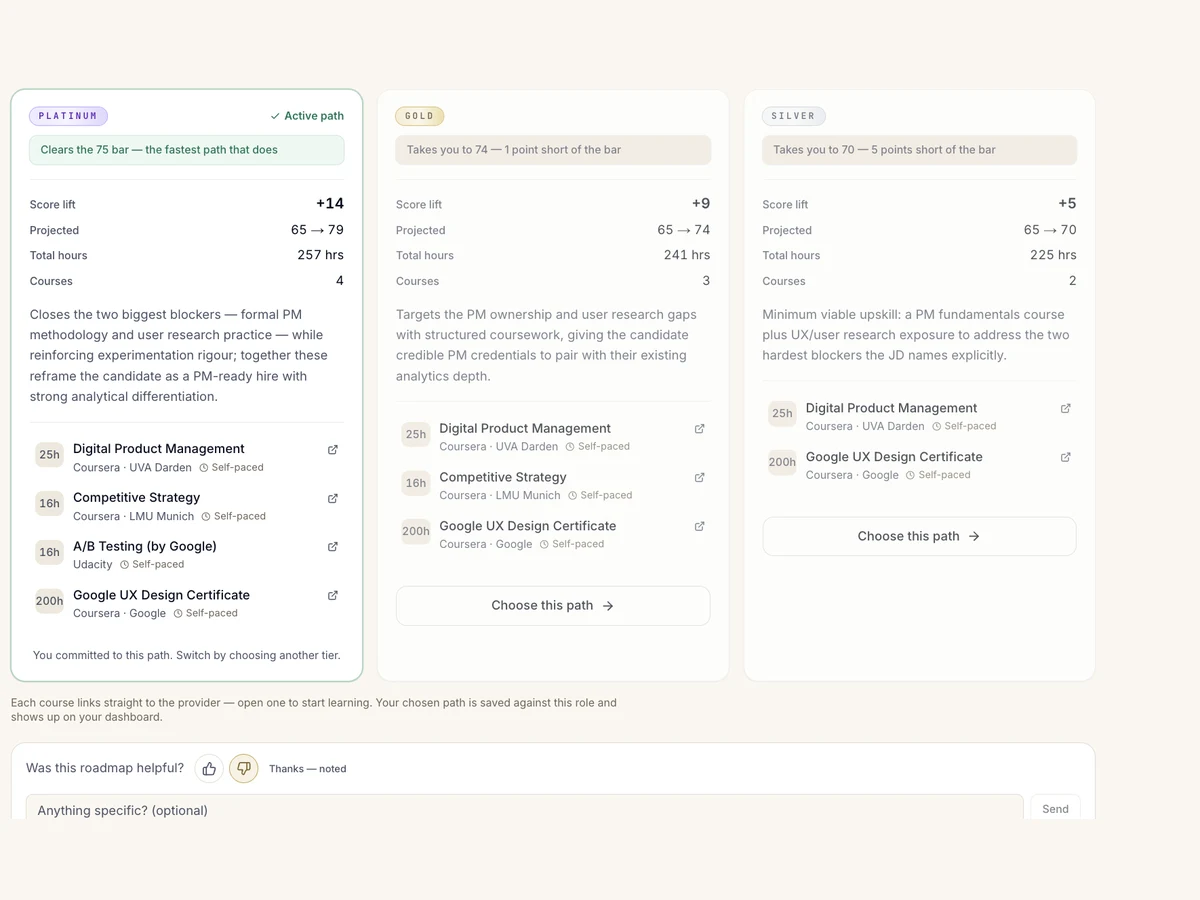Click the 'Active path' checkmark label

tap(307, 116)
